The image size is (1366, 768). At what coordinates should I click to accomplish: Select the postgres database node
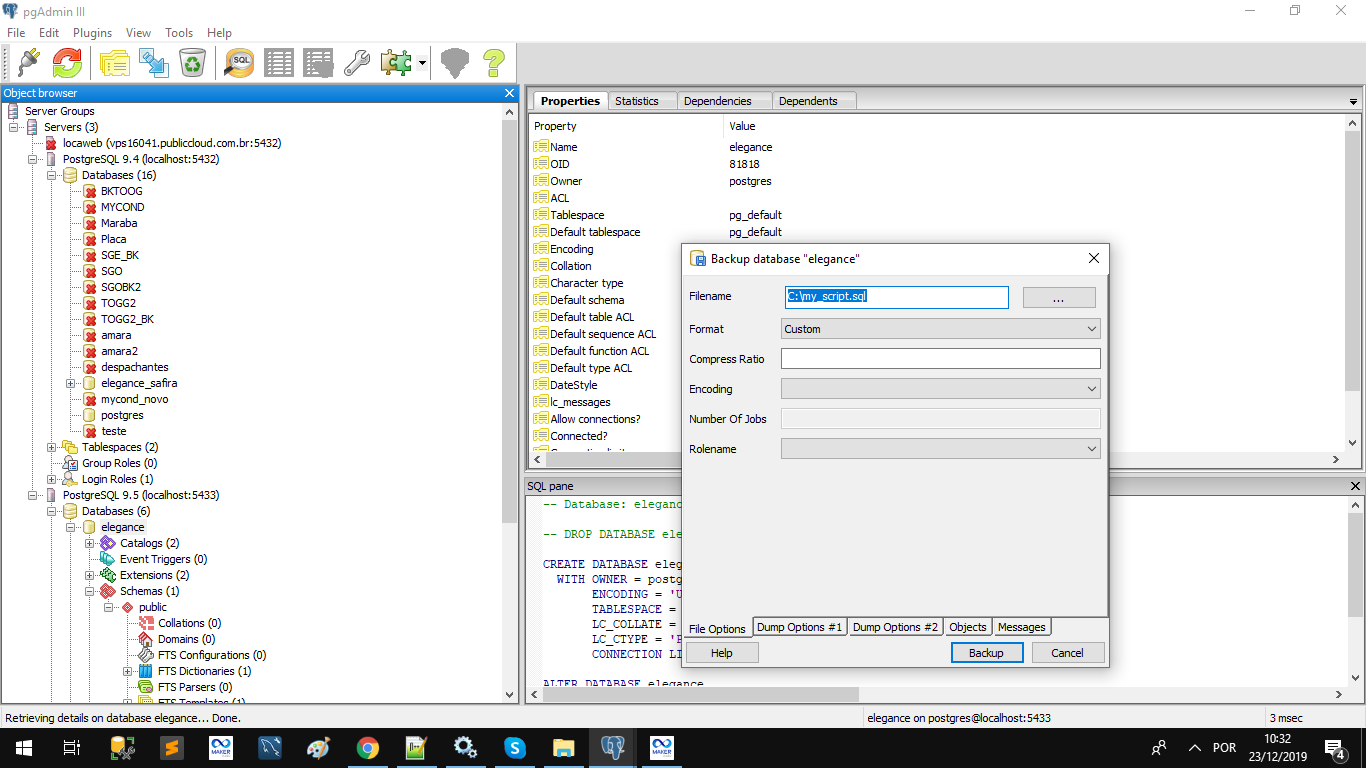point(122,415)
